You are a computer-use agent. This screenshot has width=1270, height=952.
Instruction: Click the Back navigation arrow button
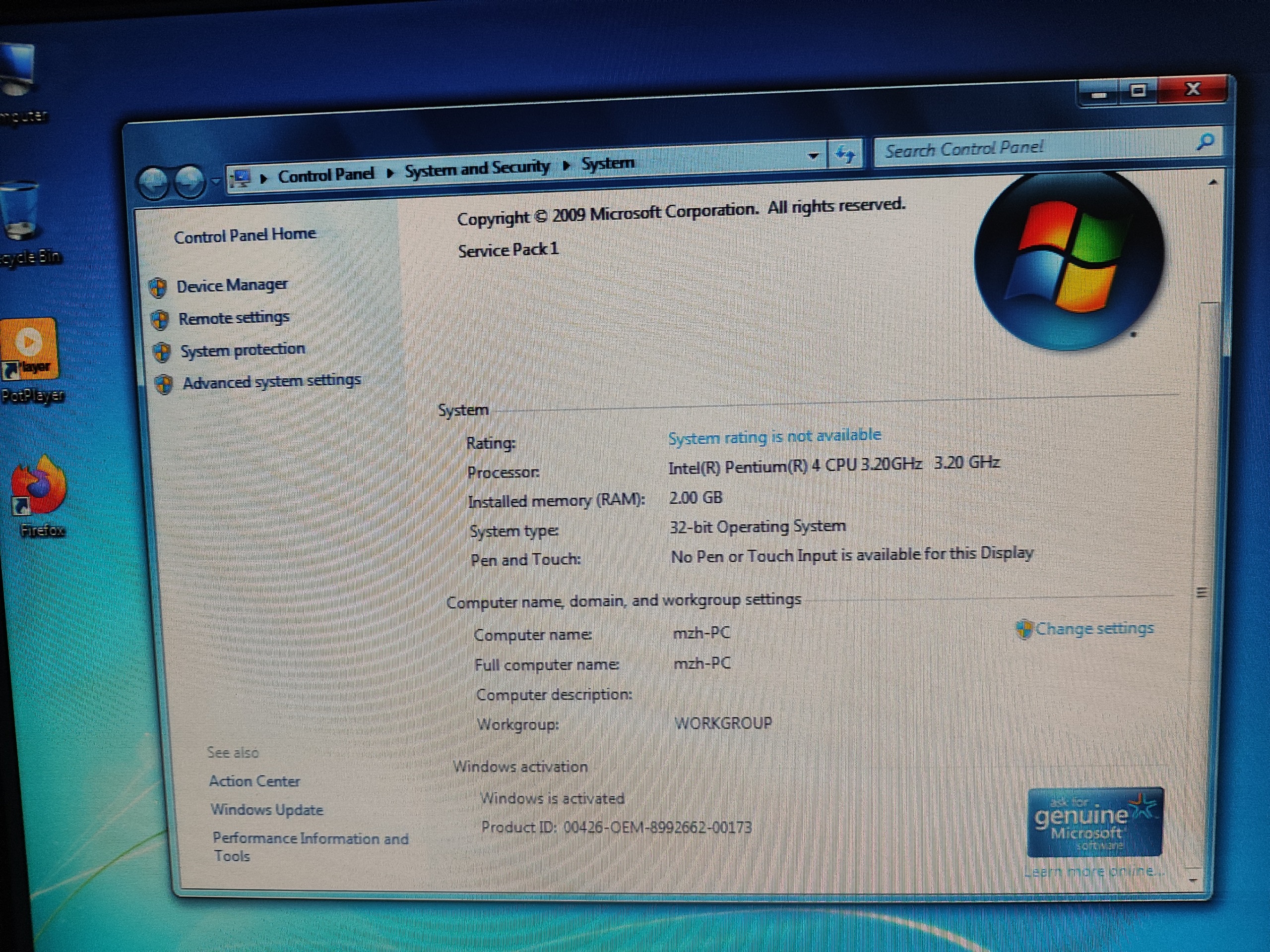pos(154,182)
